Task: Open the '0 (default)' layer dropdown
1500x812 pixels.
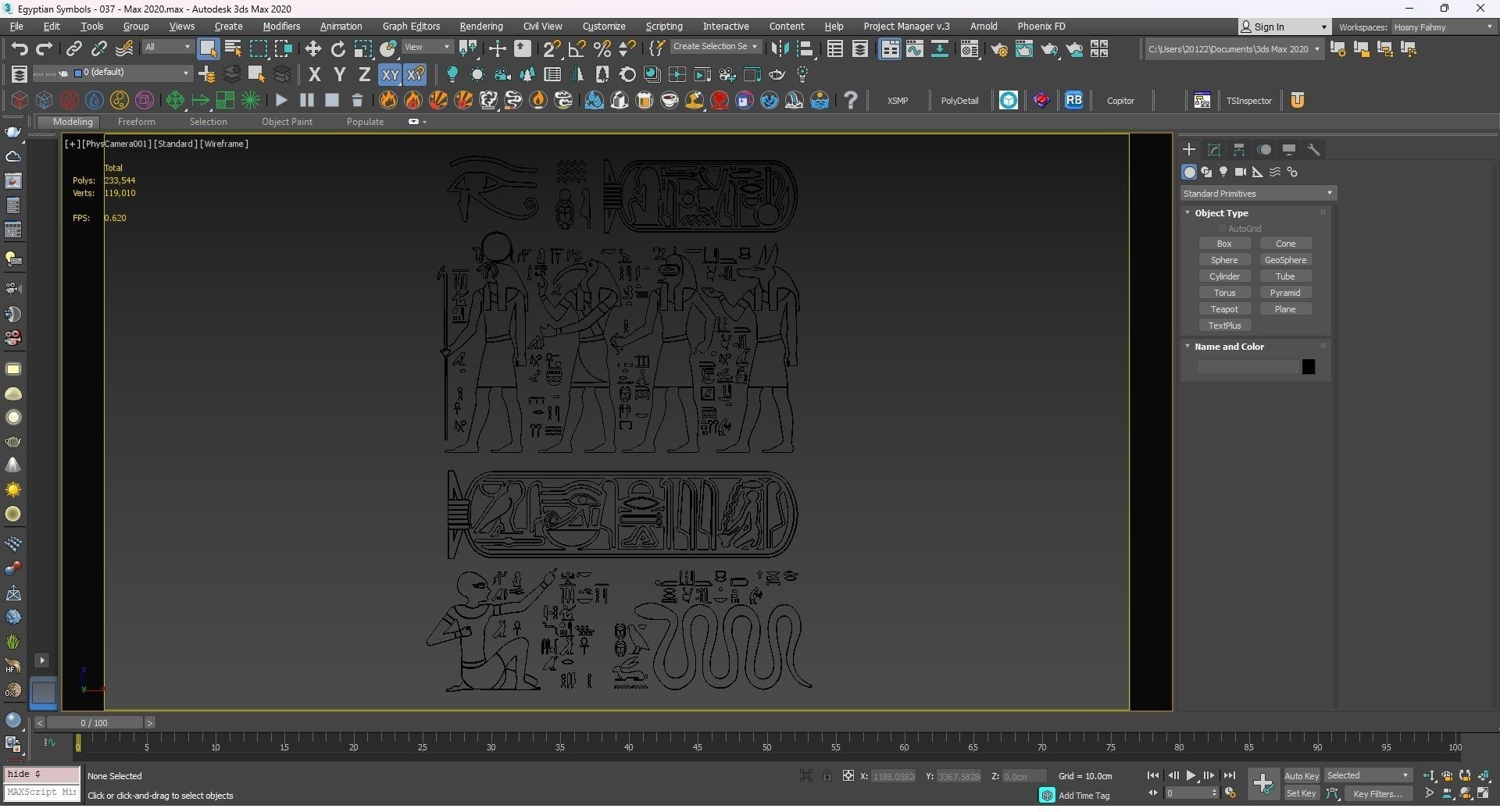Action: (x=131, y=73)
